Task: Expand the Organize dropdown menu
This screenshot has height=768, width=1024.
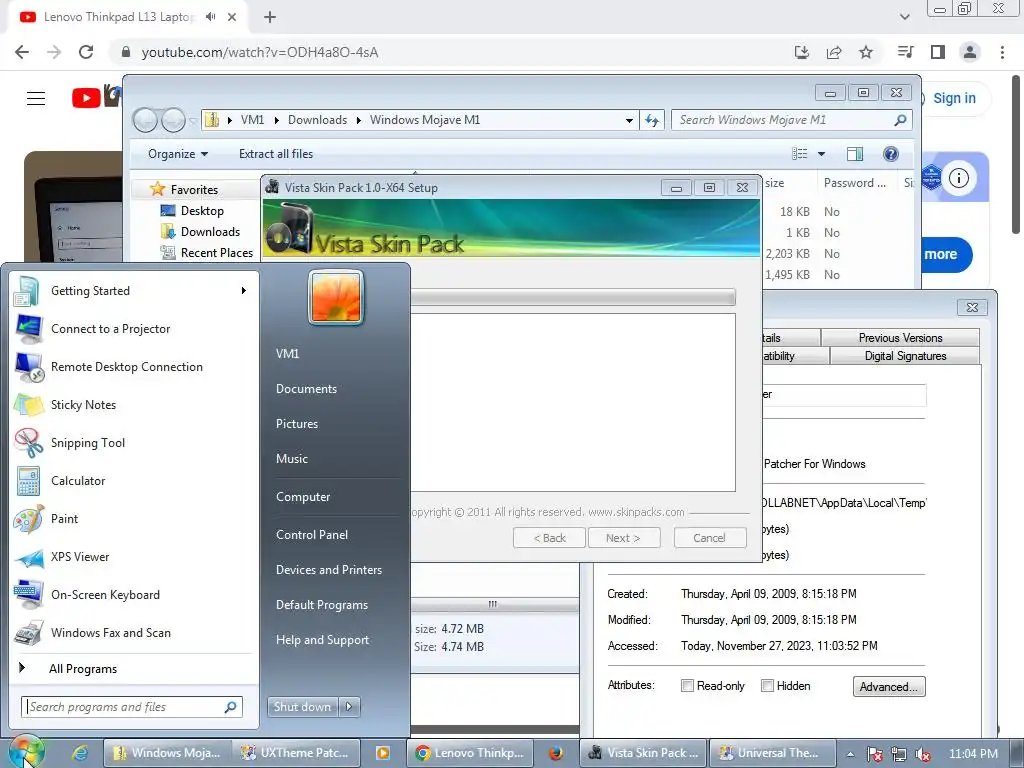Action: (178, 154)
